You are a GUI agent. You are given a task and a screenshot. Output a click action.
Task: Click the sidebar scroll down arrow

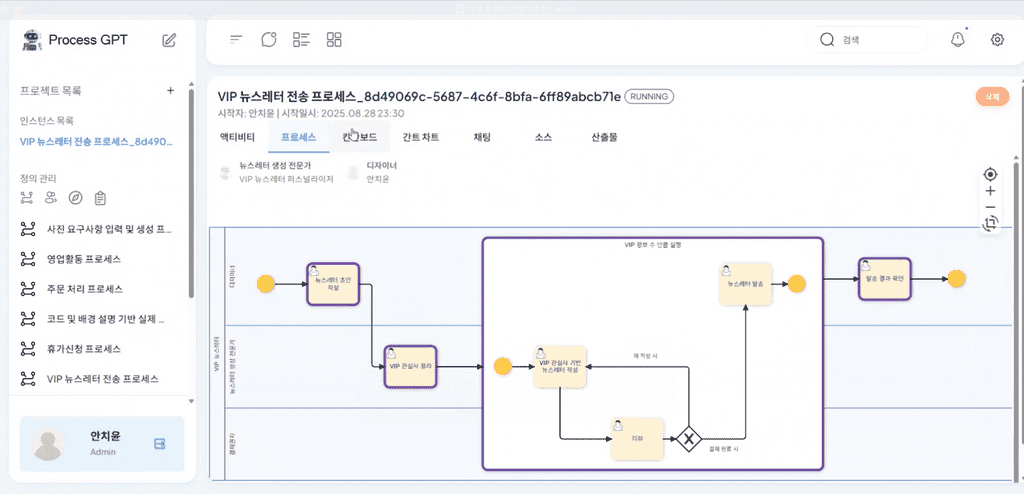coord(191,401)
